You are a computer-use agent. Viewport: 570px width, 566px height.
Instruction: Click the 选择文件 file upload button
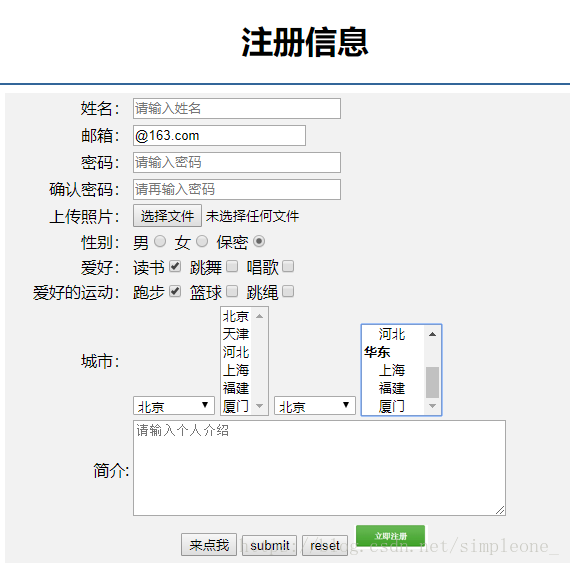point(167,216)
